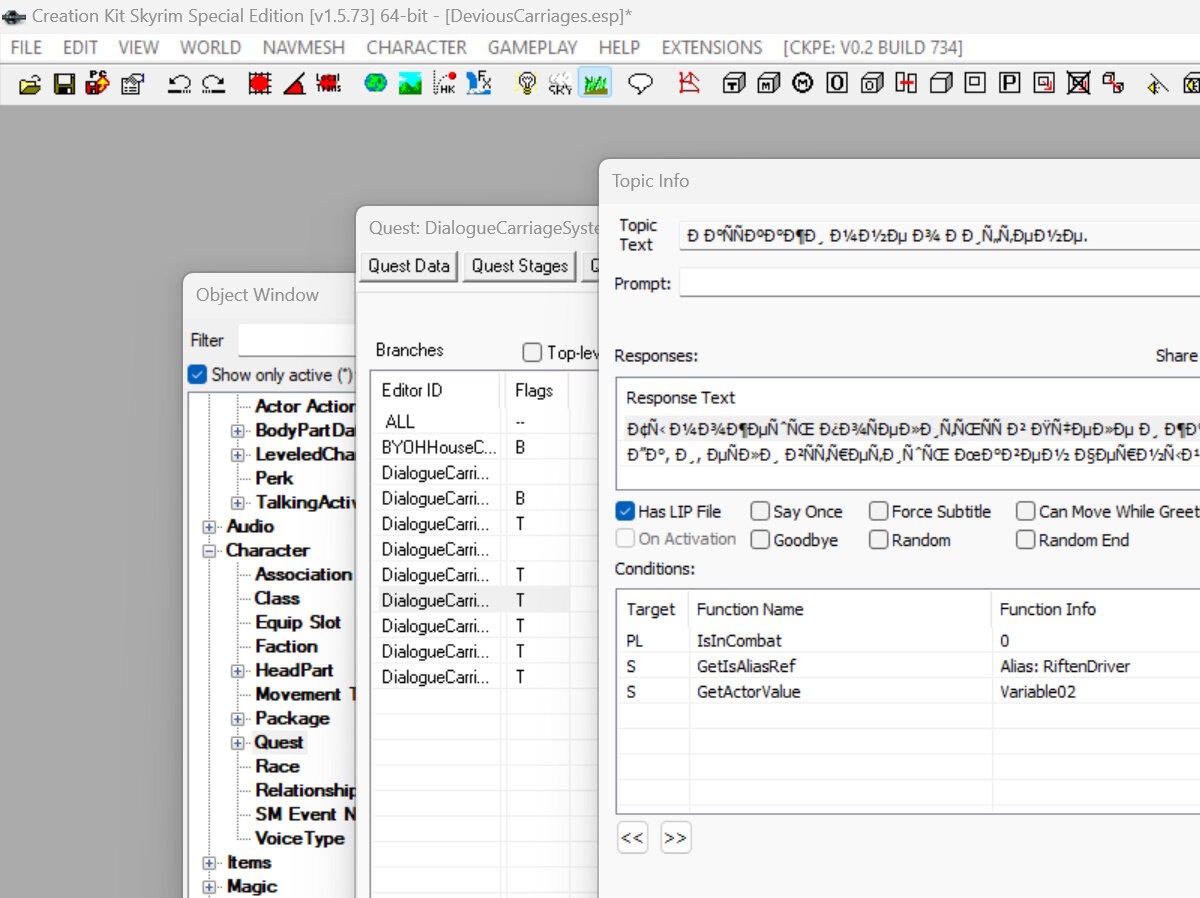Image resolution: width=1200 pixels, height=898 pixels.
Task: Toggle the SKY toolbar icon
Action: pos(561,84)
